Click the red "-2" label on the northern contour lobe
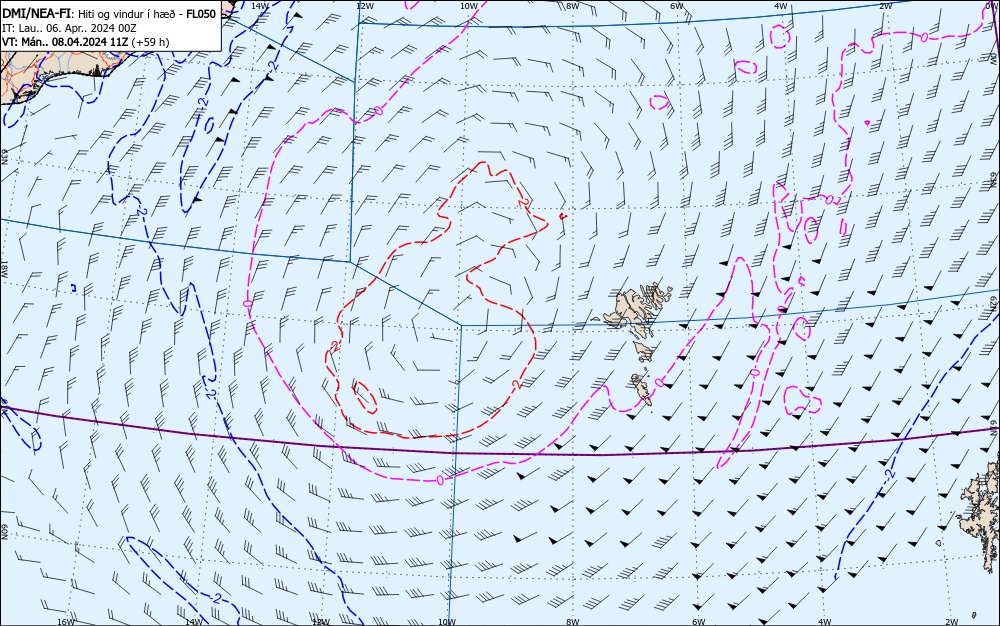This screenshot has width=1000, height=626. click(523, 202)
